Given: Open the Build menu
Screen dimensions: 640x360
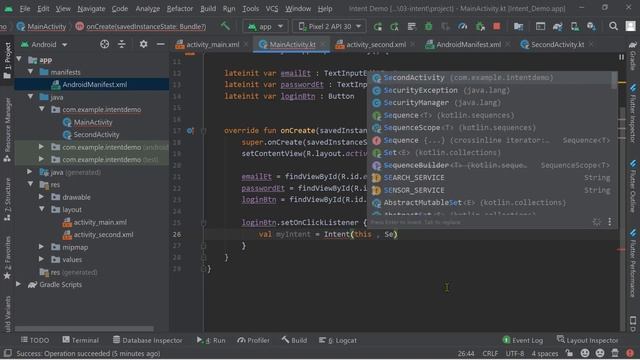Looking at the screenshot, I should click(x=208, y=8).
